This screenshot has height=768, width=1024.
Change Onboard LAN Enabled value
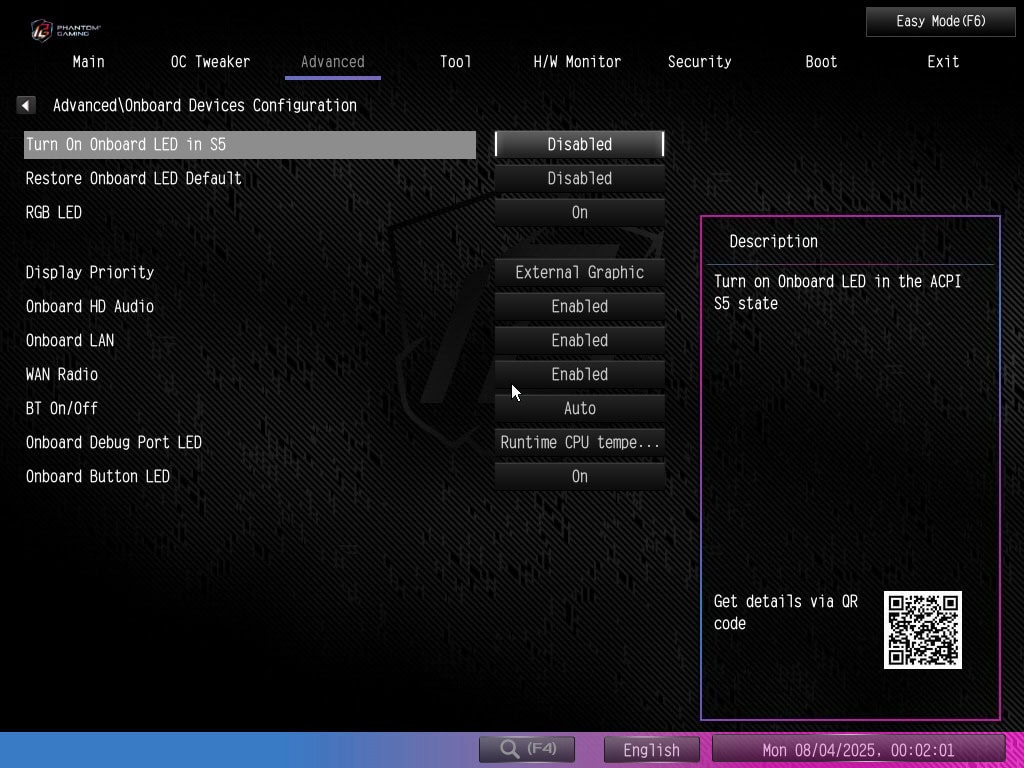(579, 340)
